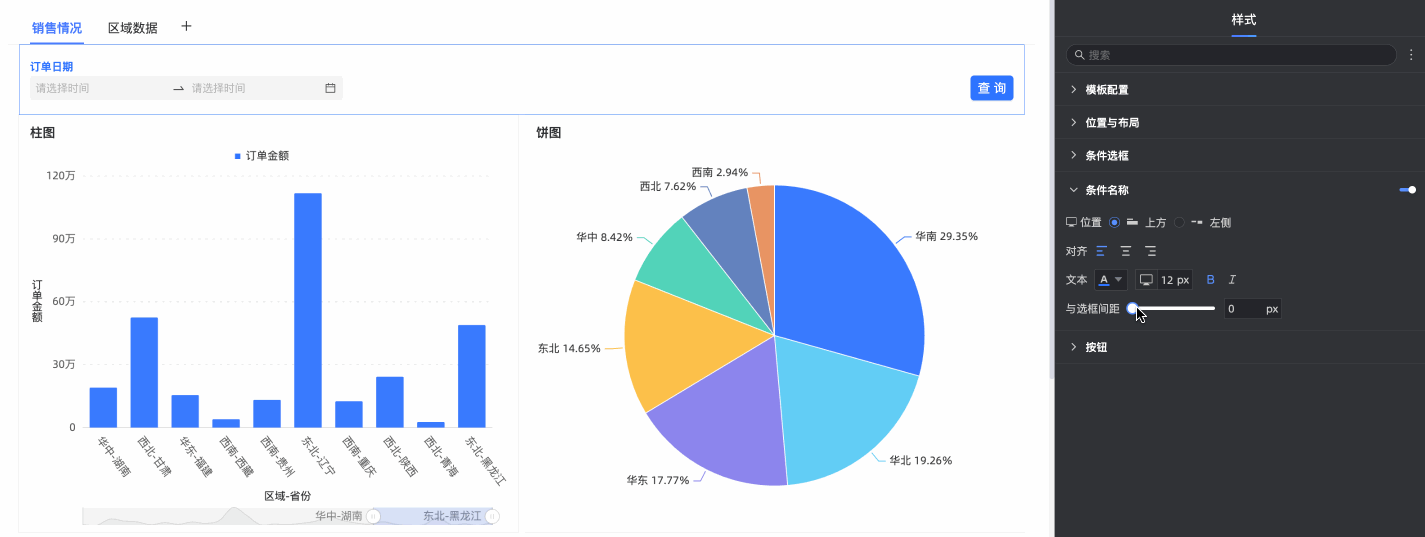Open the text color dropdown

(x=1111, y=280)
